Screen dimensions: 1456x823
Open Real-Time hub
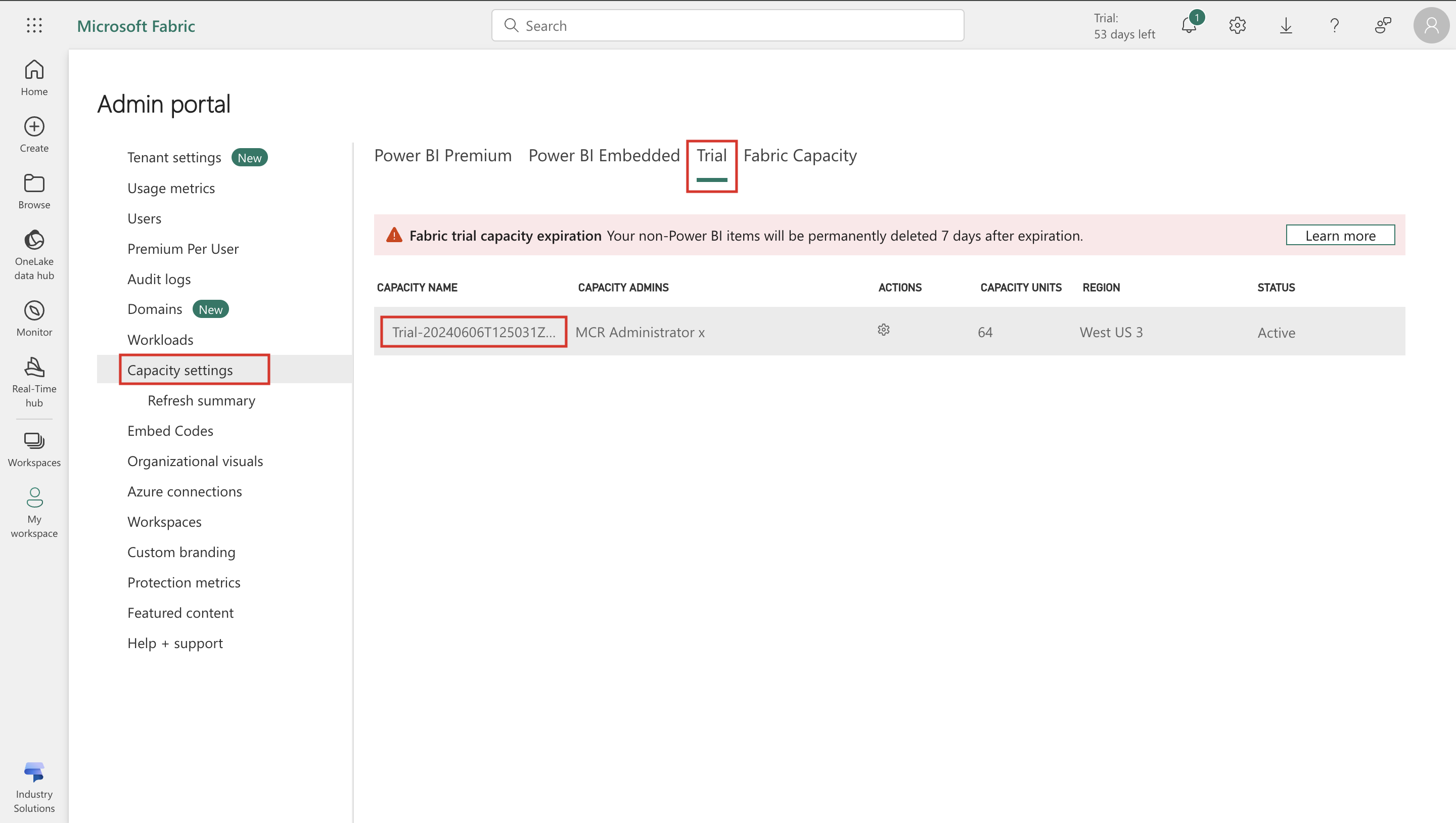click(x=34, y=382)
